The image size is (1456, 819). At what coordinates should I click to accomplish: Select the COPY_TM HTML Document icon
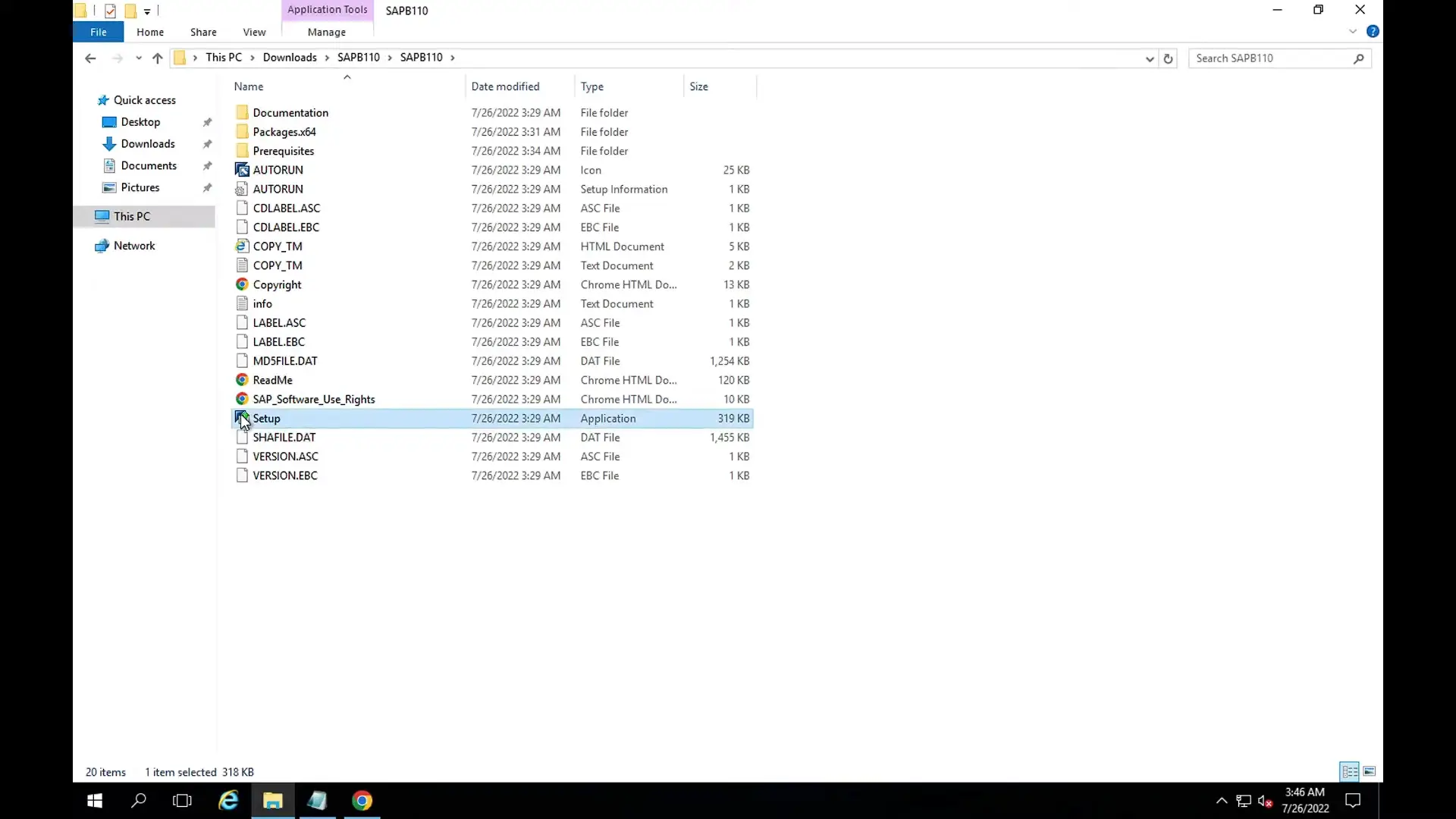(x=242, y=246)
